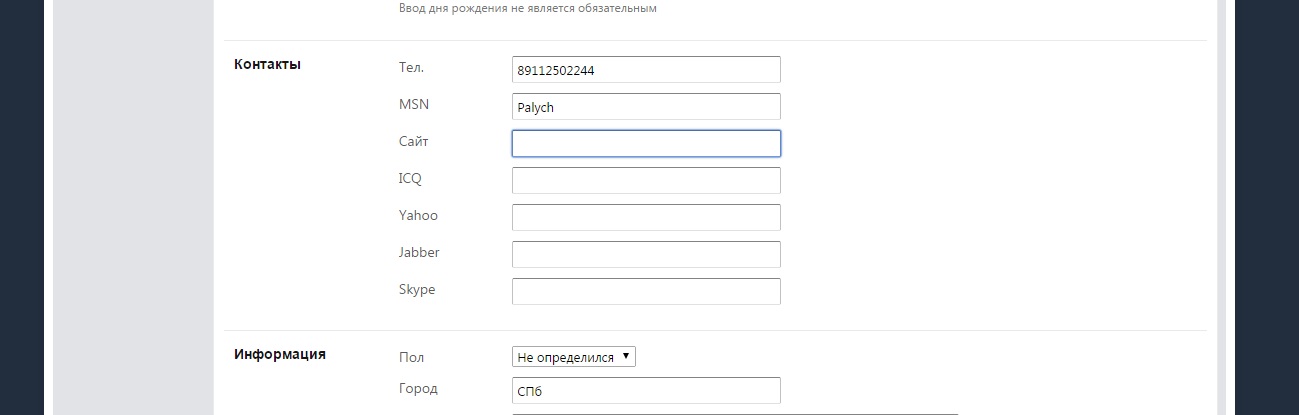The height and width of the screenshot is (415, 1299).
Task: Click the MSN field label
Action: tap(413, 104)
